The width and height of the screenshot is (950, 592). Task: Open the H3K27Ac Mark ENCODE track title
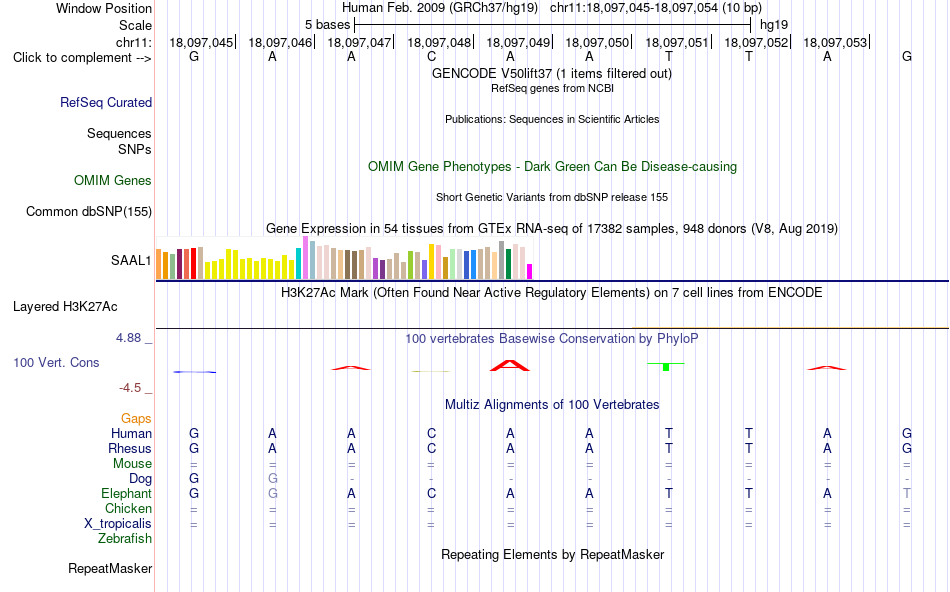pyautogui.click(x=552, y=293)
